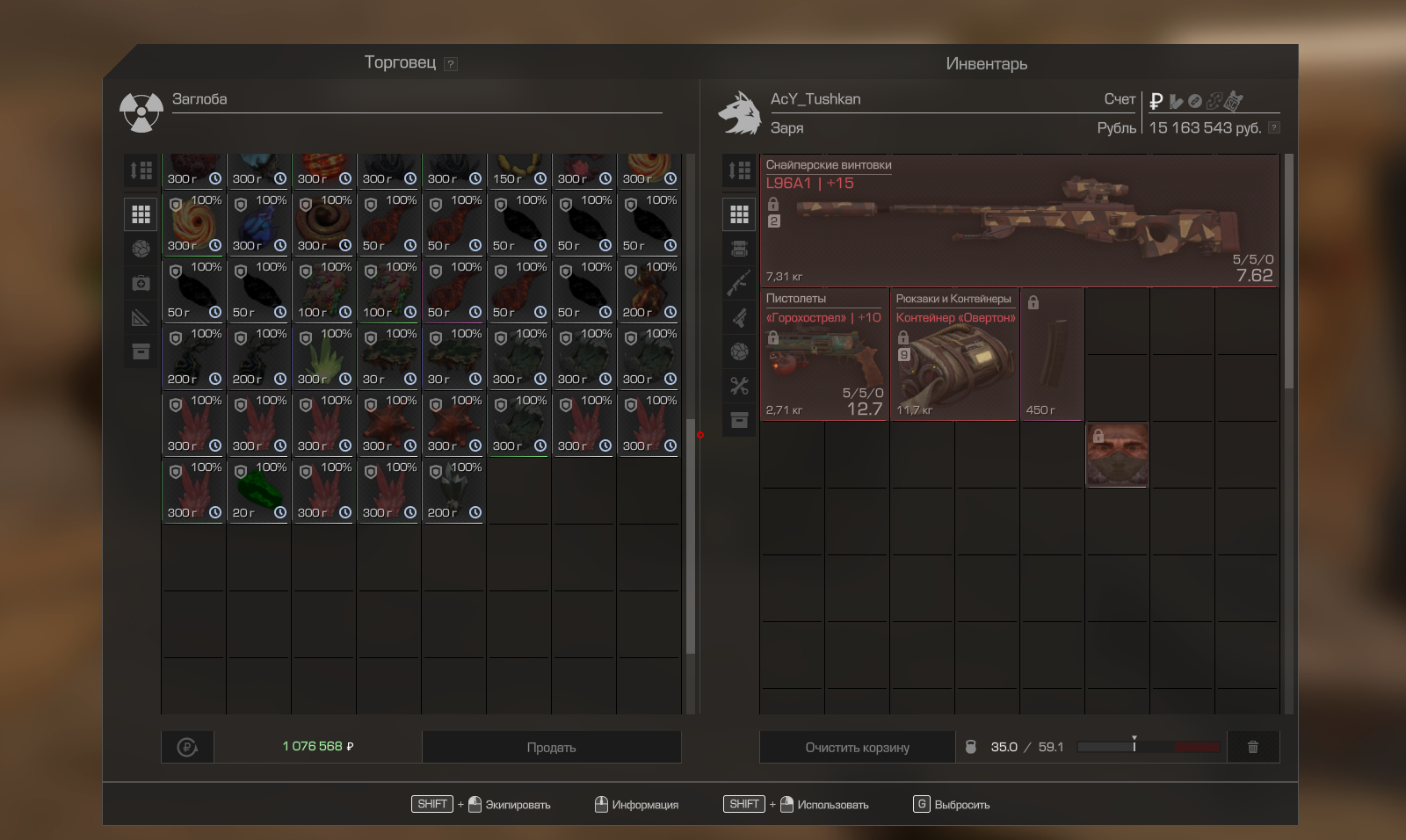Select the coin currency account icon

point(1195,102)
